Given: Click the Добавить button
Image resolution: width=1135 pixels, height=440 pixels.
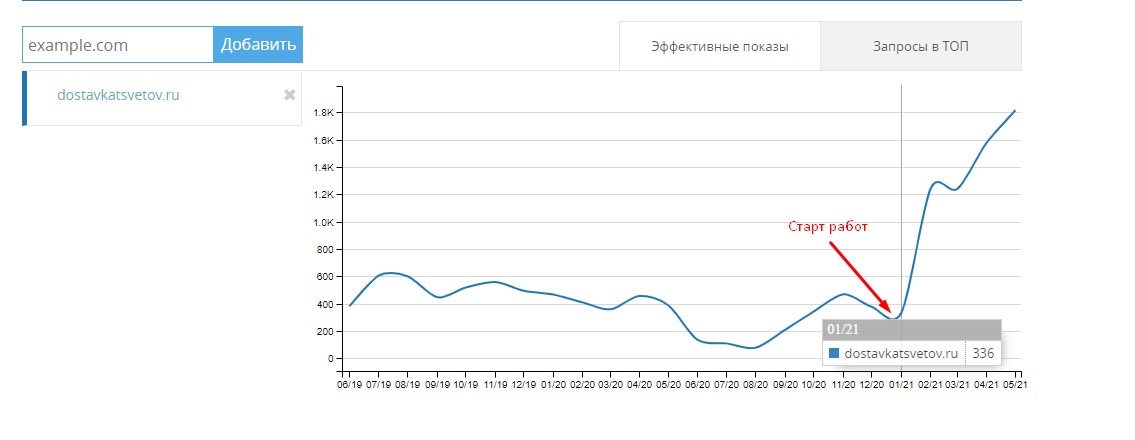Looking at the screenshot, I should [x=258, y=45].
